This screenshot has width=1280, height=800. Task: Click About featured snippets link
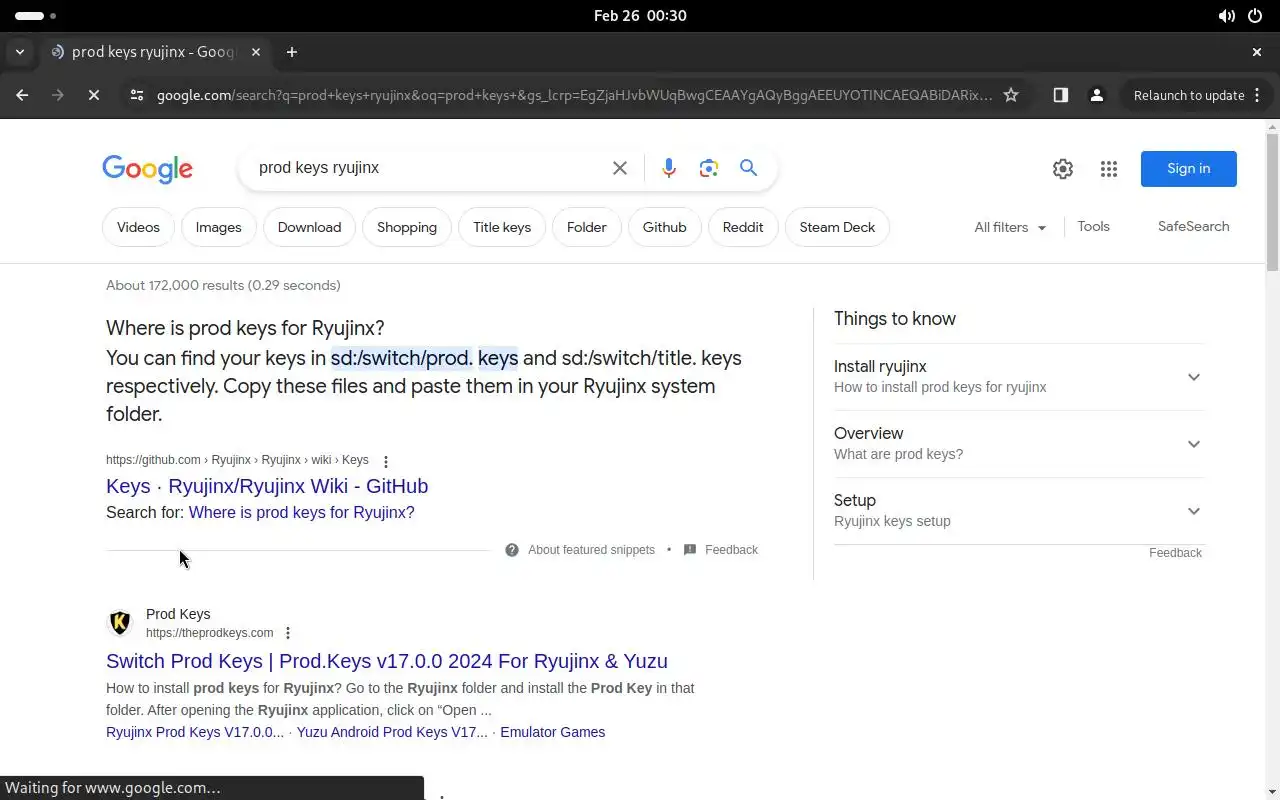click(591, 550)
